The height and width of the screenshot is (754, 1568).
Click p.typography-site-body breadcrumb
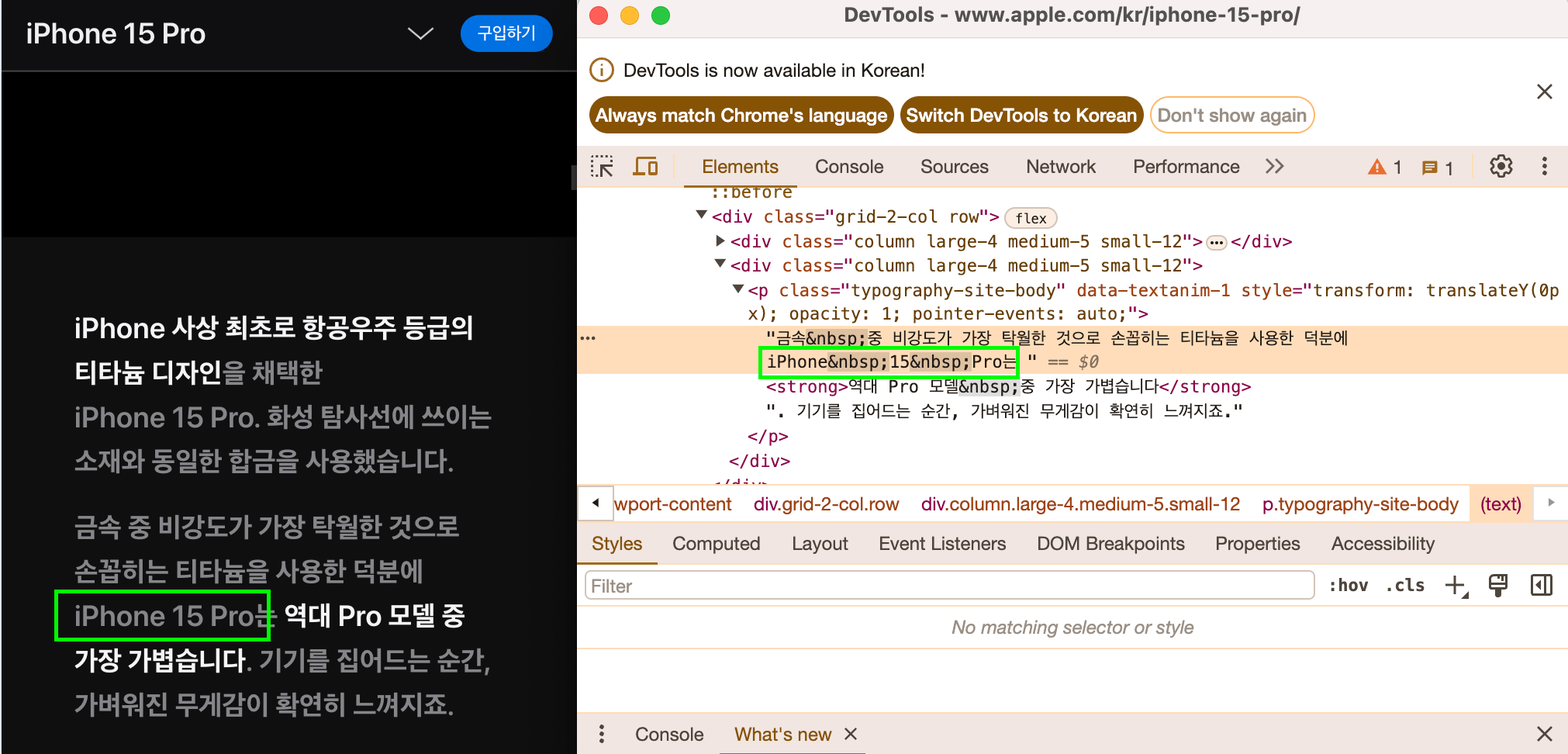1359,504
